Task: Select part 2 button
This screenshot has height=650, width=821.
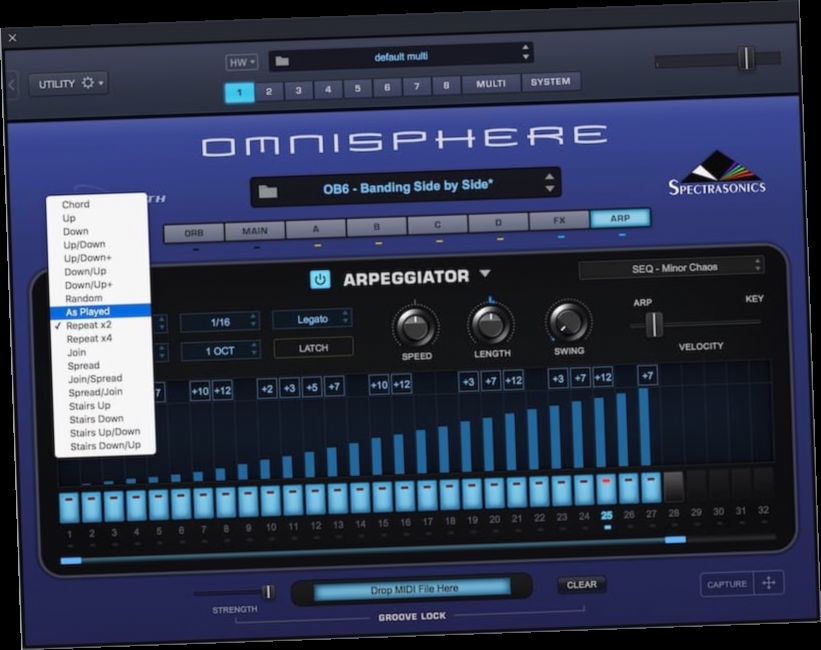Action: click(269, 91)
